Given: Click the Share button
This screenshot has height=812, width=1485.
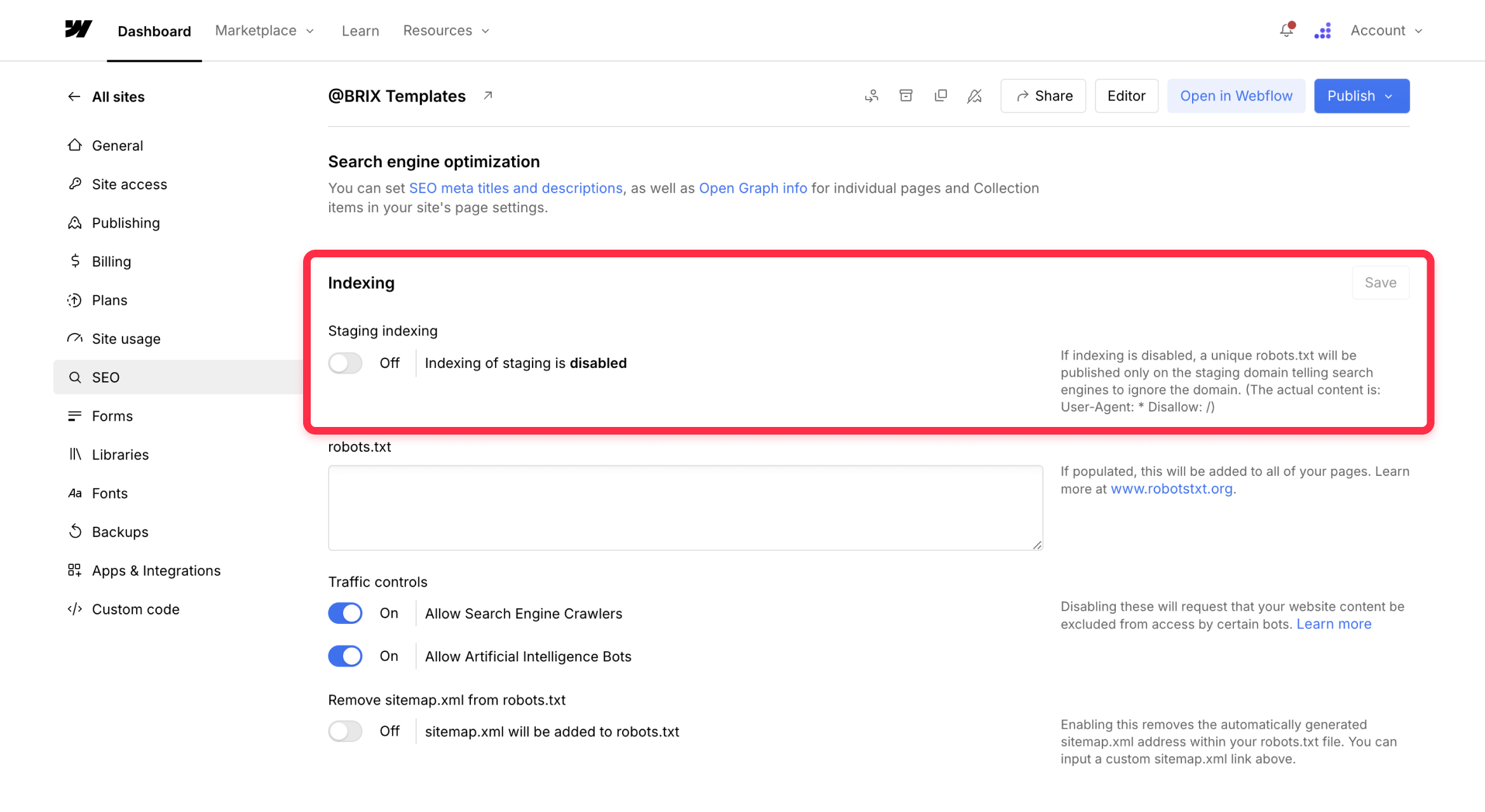Looking at the screenshot, I should click(1043, 96).
